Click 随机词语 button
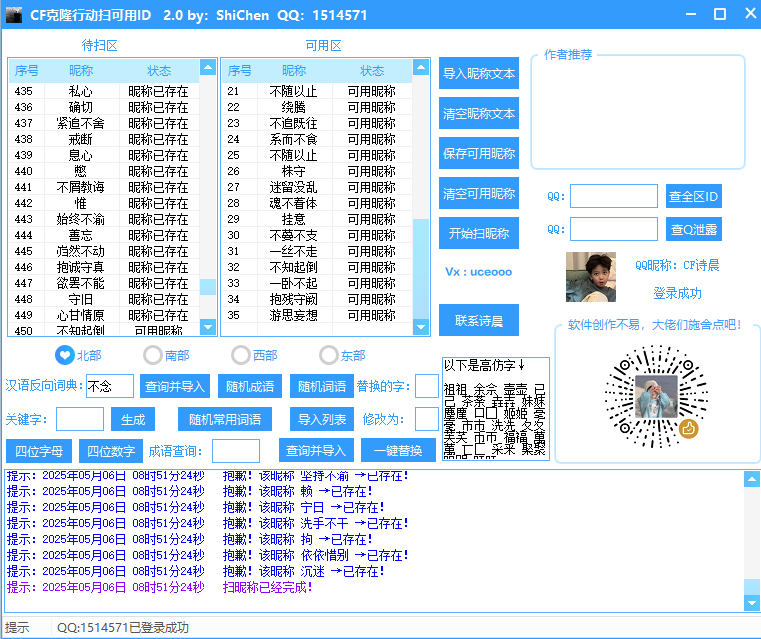Viewport: 761px width, 639px height. 322,386
